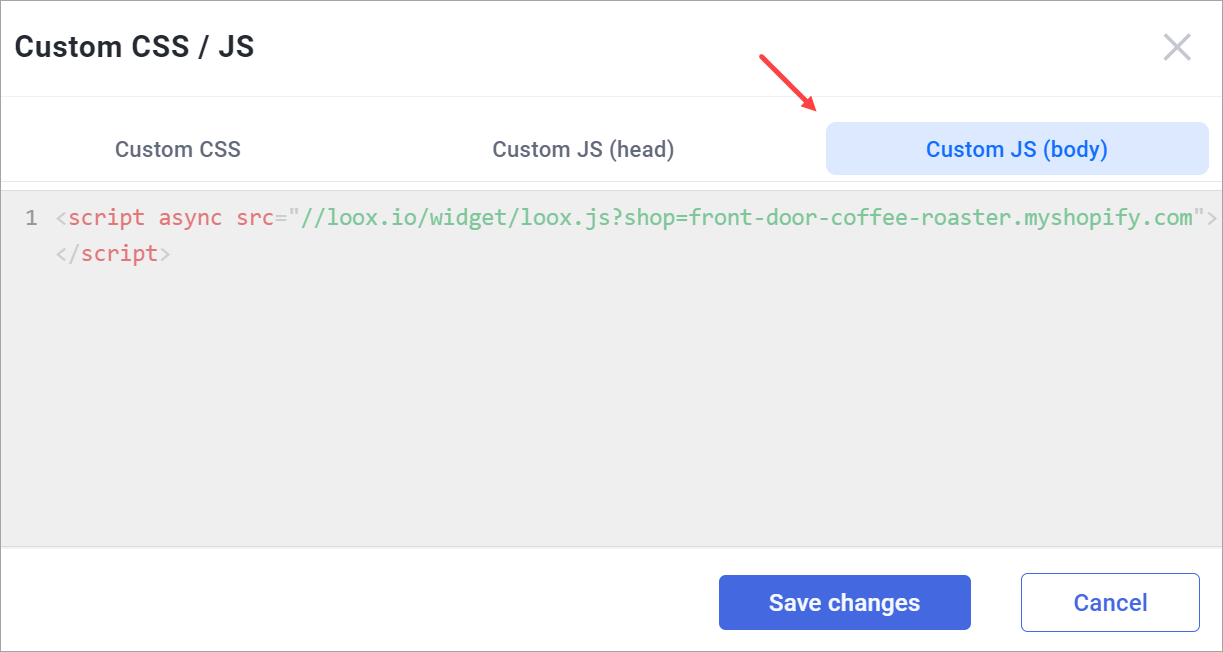Click the closing angle bracket ending line one
Screen dimensions: 1223x652
(x=1212, y=217)
